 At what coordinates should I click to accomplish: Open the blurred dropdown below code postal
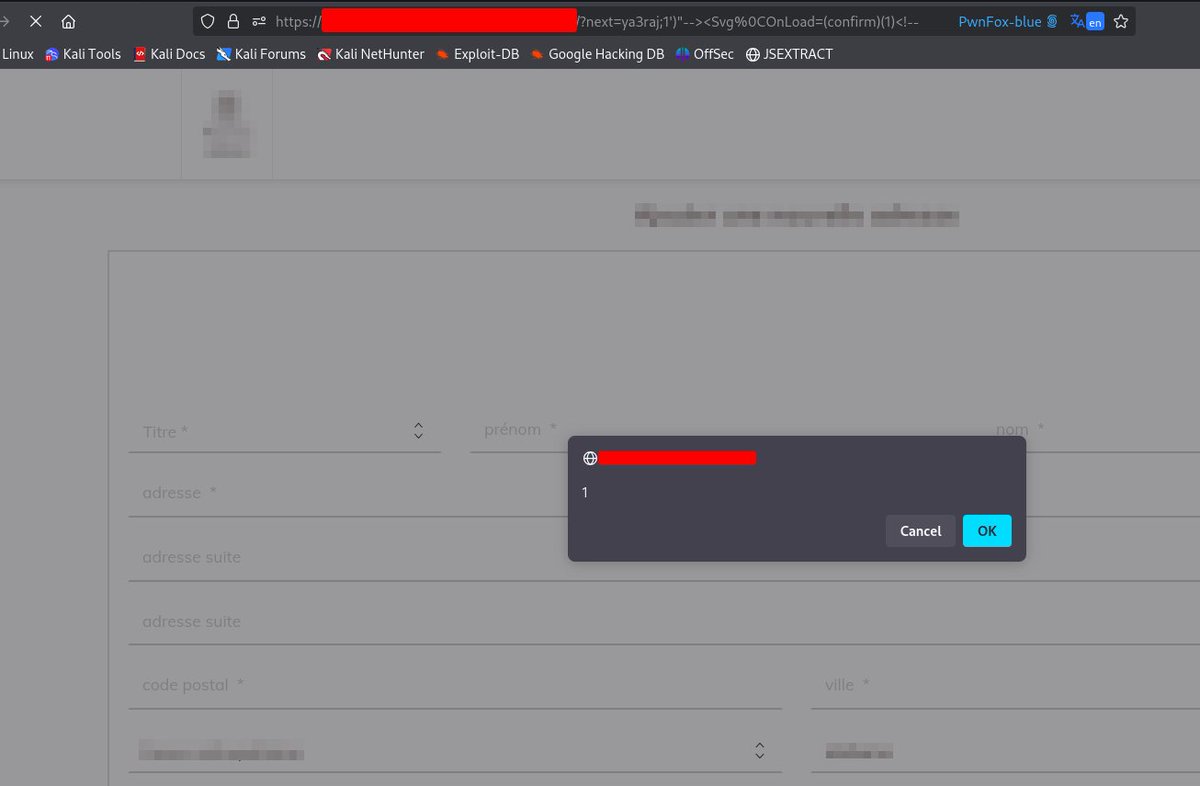point(455,750)
